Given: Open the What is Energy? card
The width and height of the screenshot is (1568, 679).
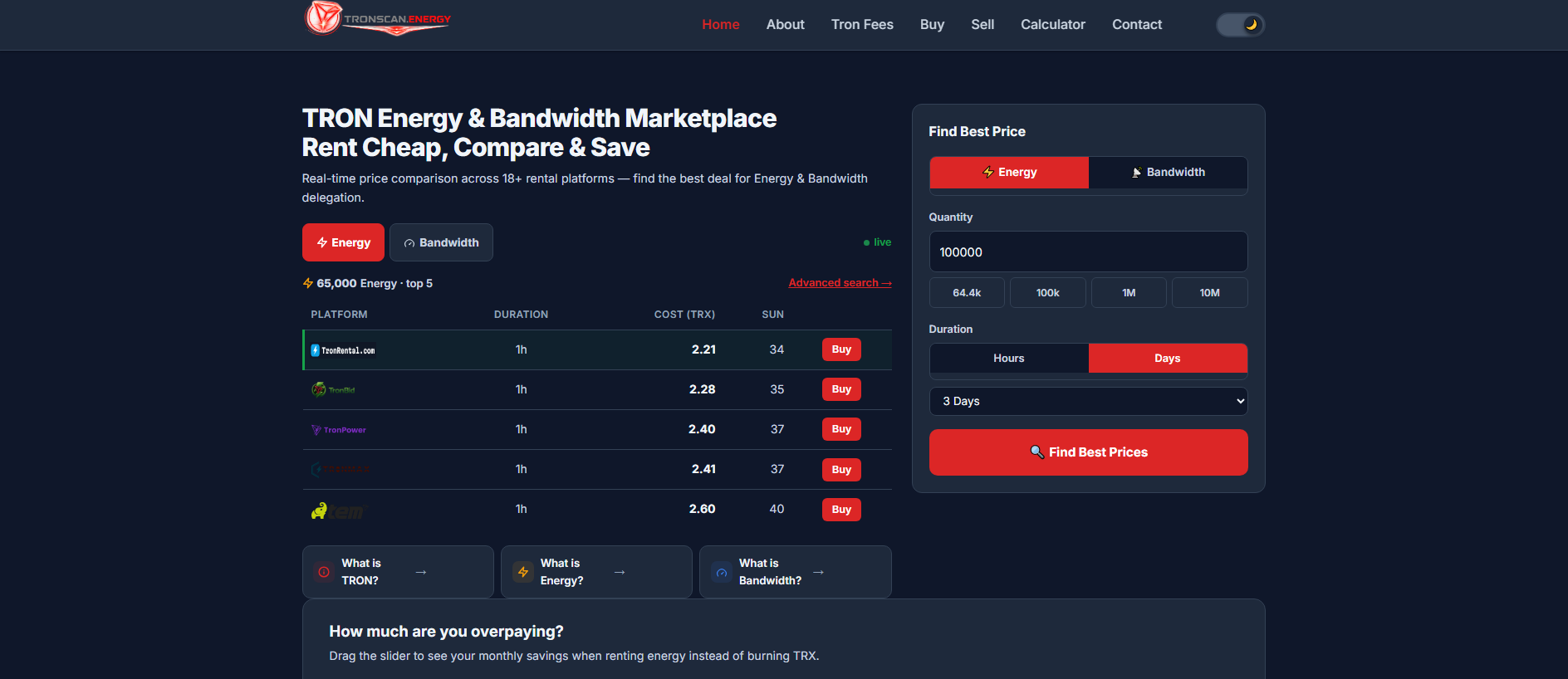Looking at the screenshot, I should 596,572.
